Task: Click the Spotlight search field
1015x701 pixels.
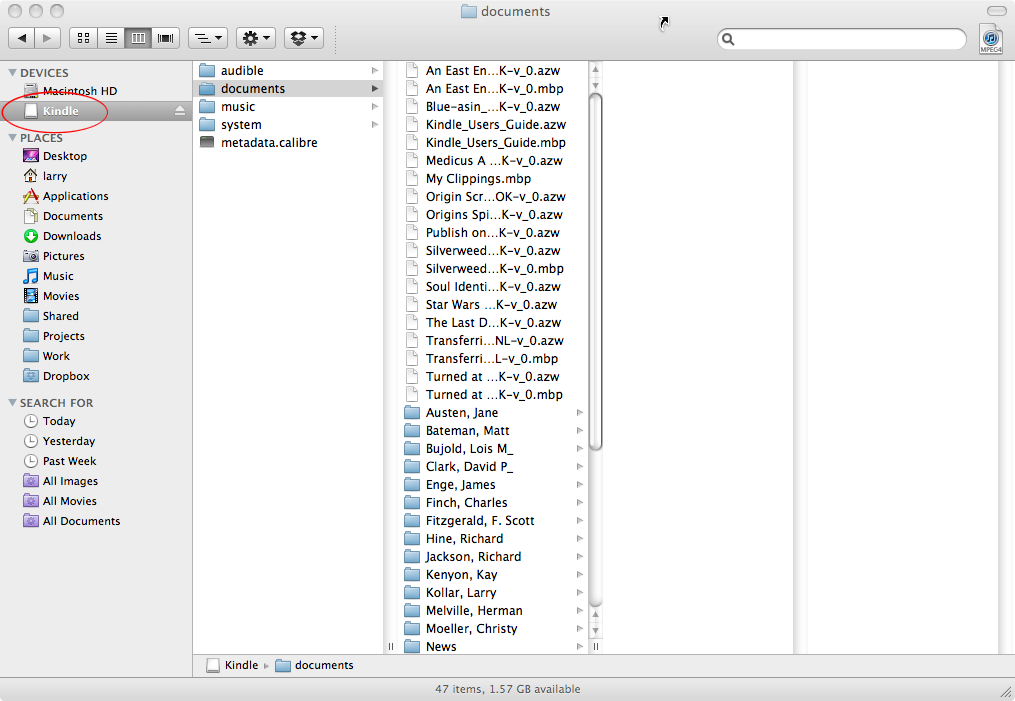Action: [x=842, y=39]
